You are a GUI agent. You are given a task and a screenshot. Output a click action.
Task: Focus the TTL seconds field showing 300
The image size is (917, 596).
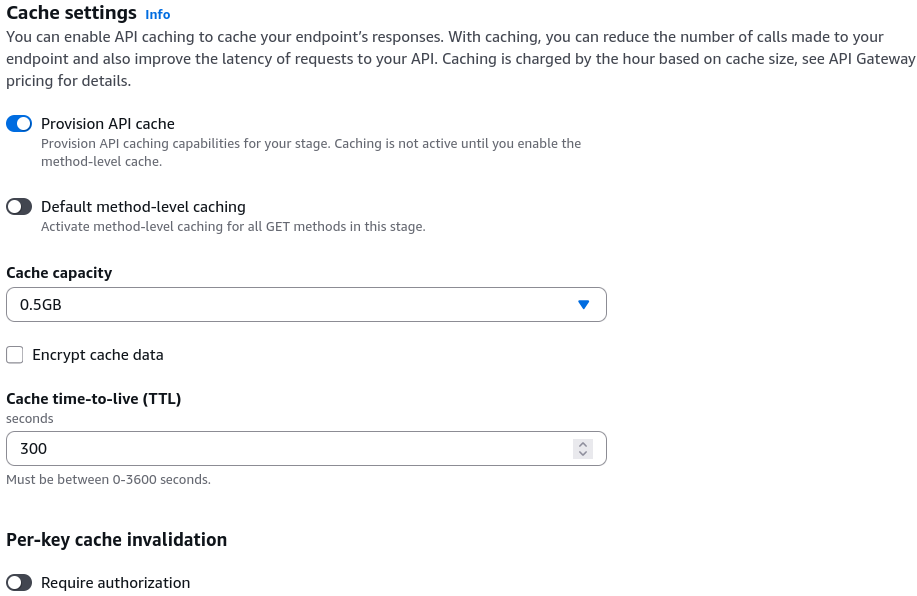(x=306, y=449)
